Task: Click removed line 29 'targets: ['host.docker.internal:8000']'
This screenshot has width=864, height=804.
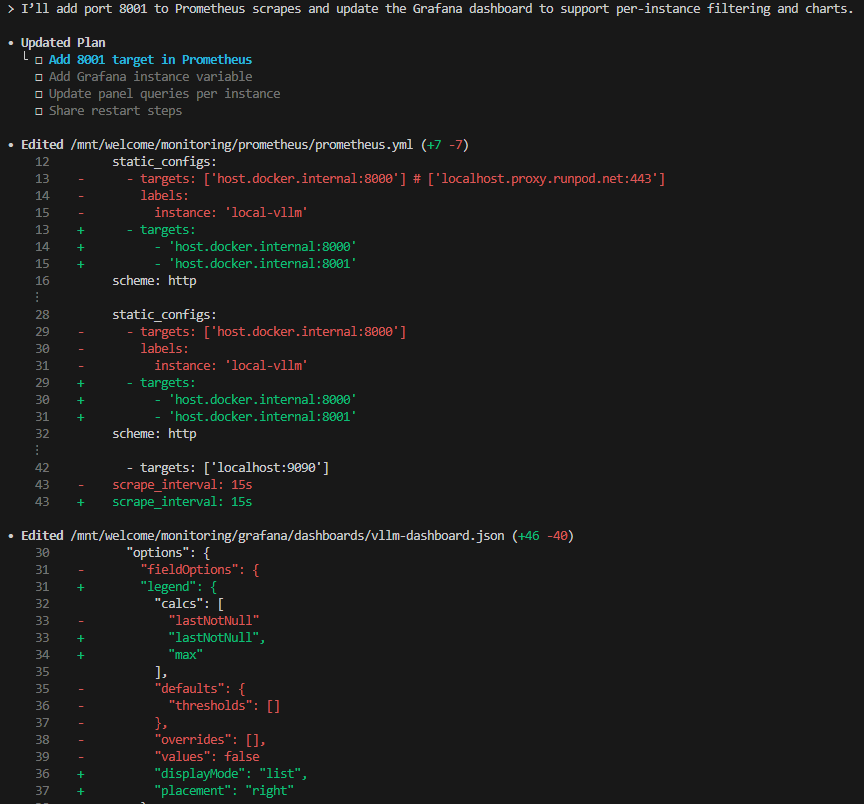Action: click(266, 332)
